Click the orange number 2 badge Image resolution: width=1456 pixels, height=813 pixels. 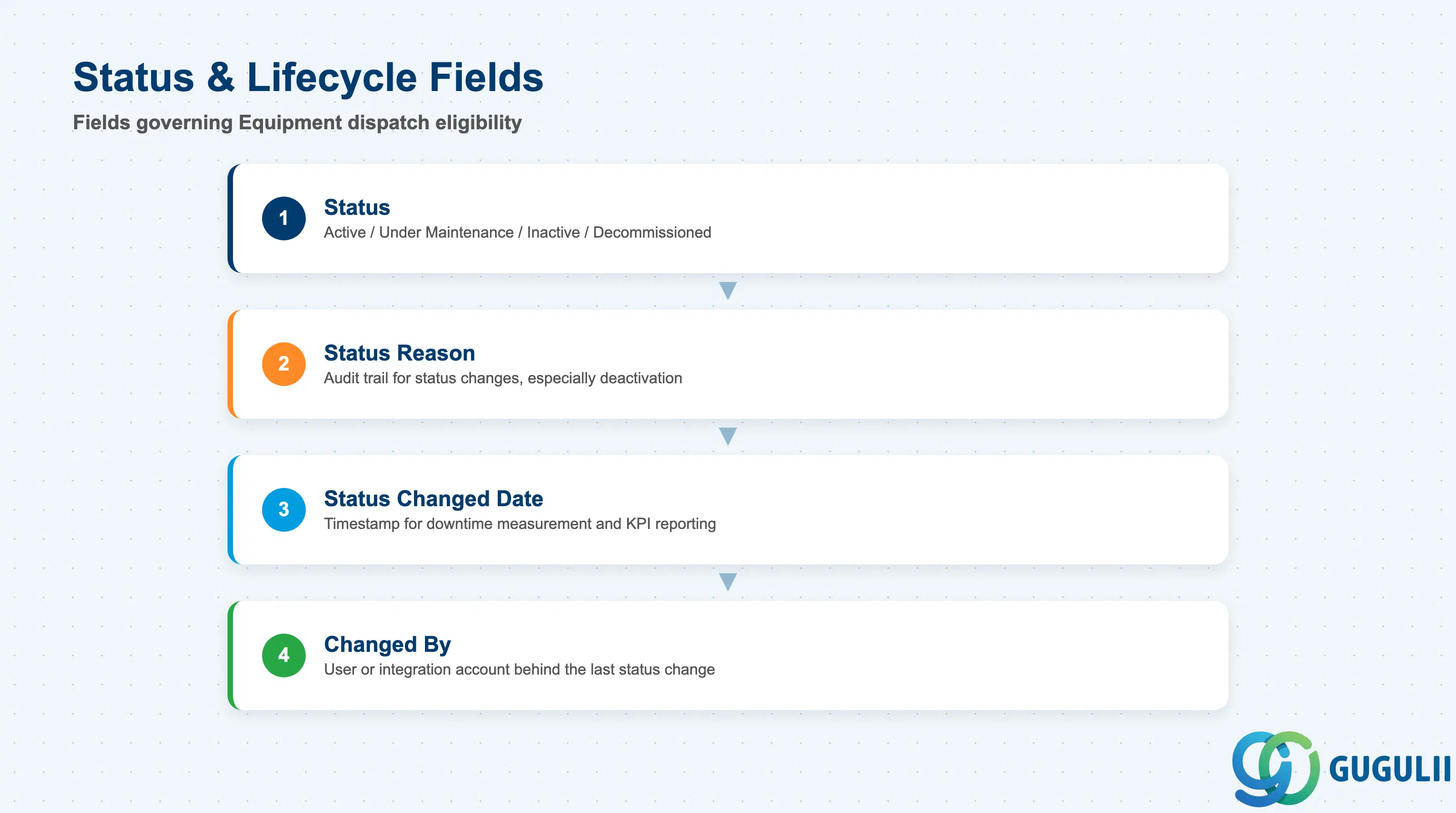284,364
